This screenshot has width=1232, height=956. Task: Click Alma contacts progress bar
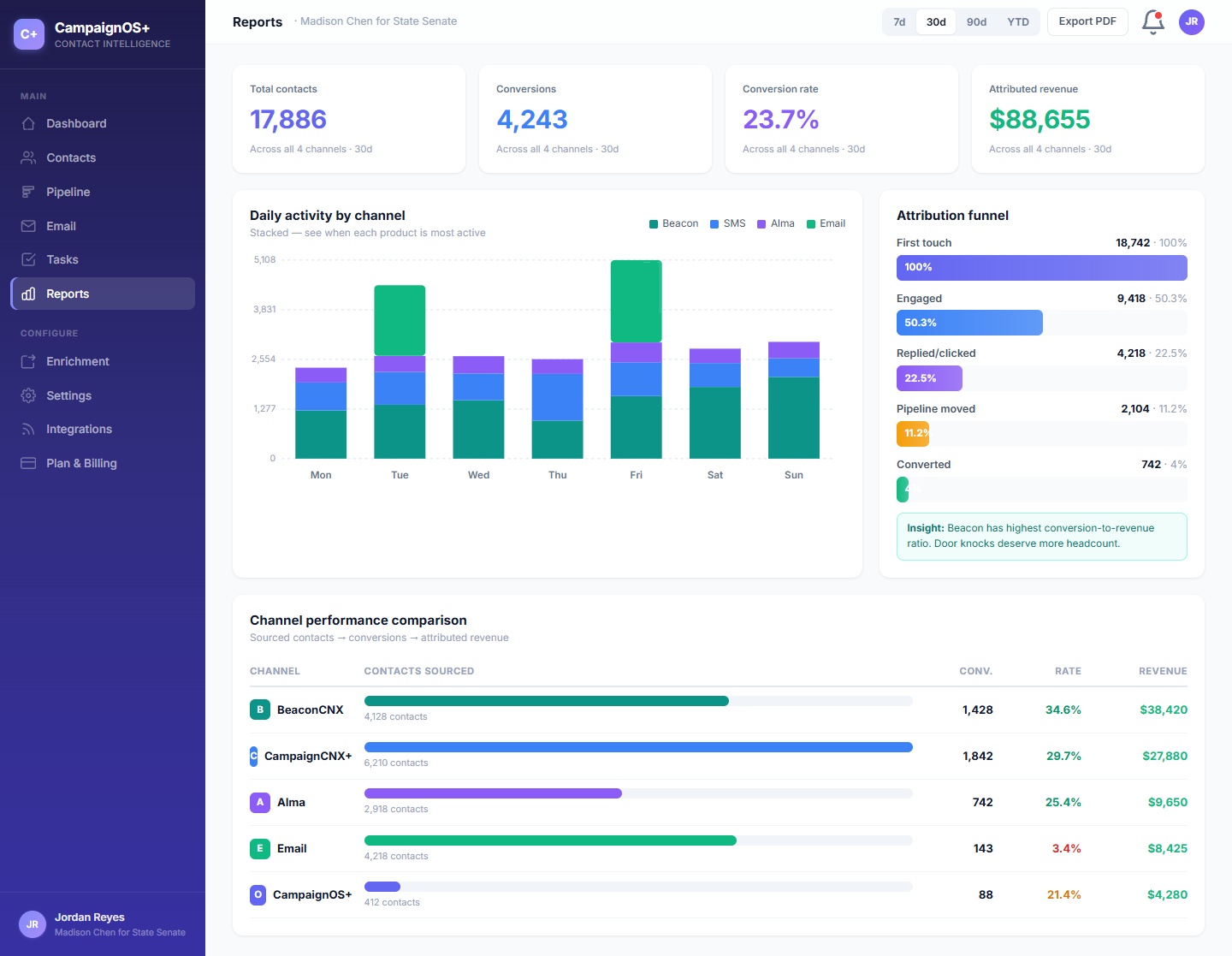tap(638, 793)
